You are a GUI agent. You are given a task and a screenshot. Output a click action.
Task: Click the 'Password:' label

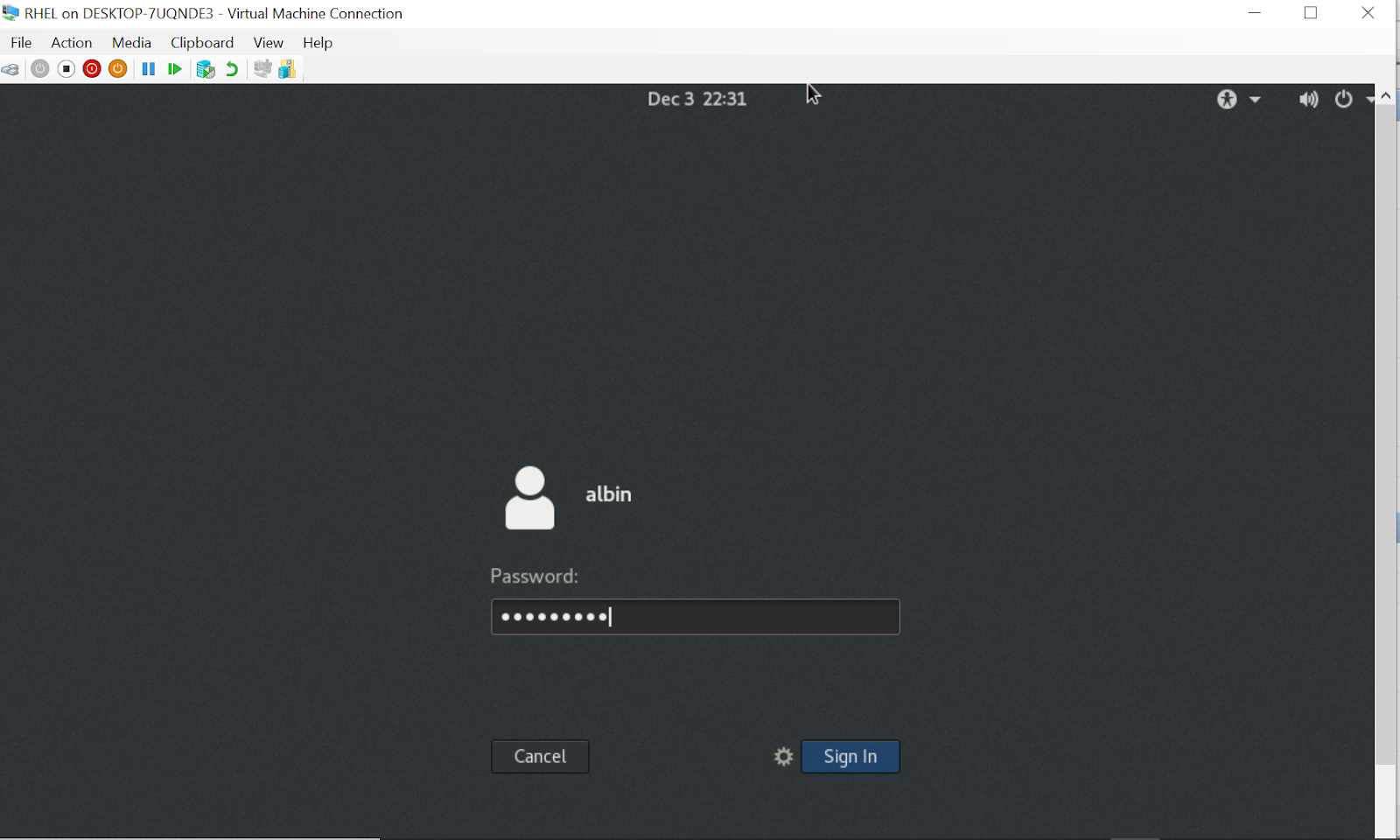click(x=534, y=577)
